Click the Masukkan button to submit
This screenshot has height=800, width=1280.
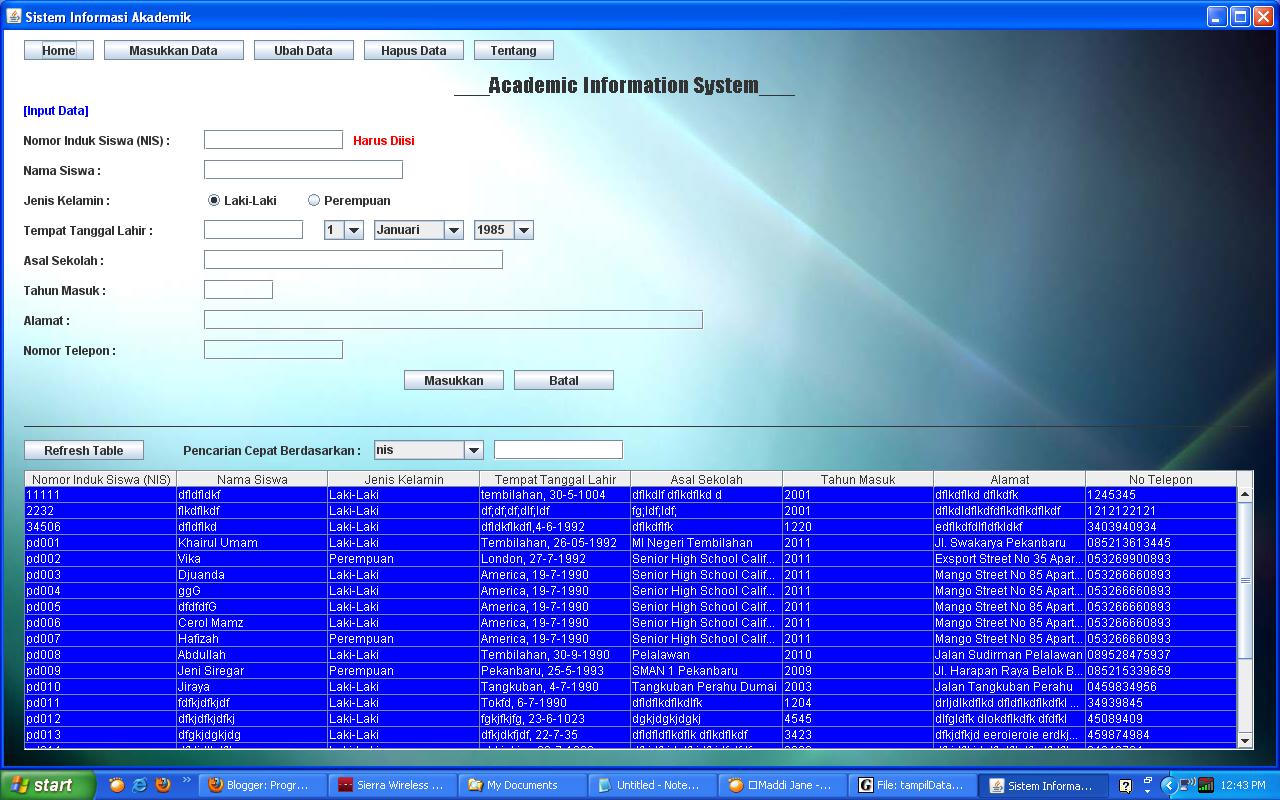(x=453, y=380)
